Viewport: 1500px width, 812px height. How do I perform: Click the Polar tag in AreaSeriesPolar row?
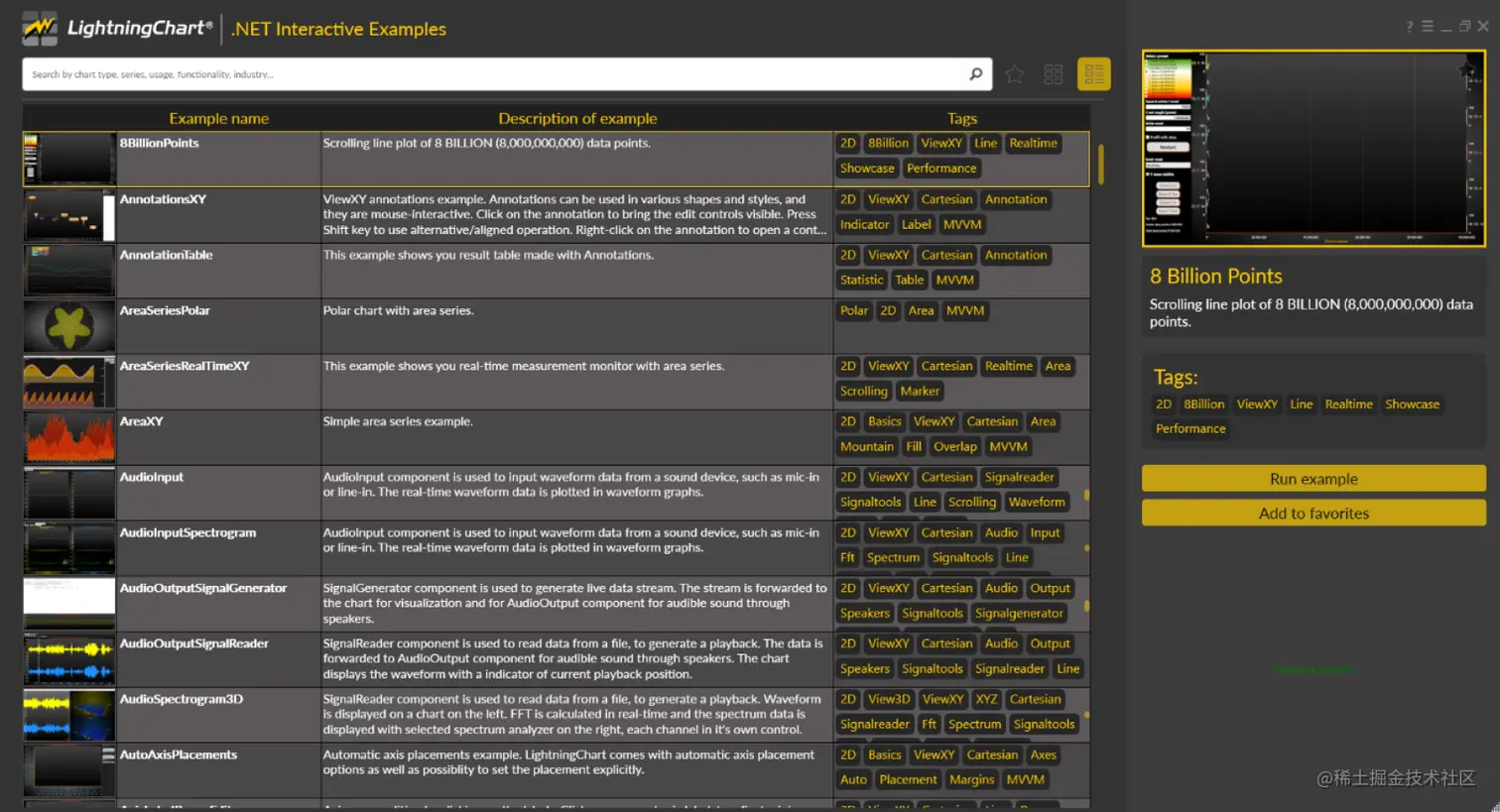[854, 310]
